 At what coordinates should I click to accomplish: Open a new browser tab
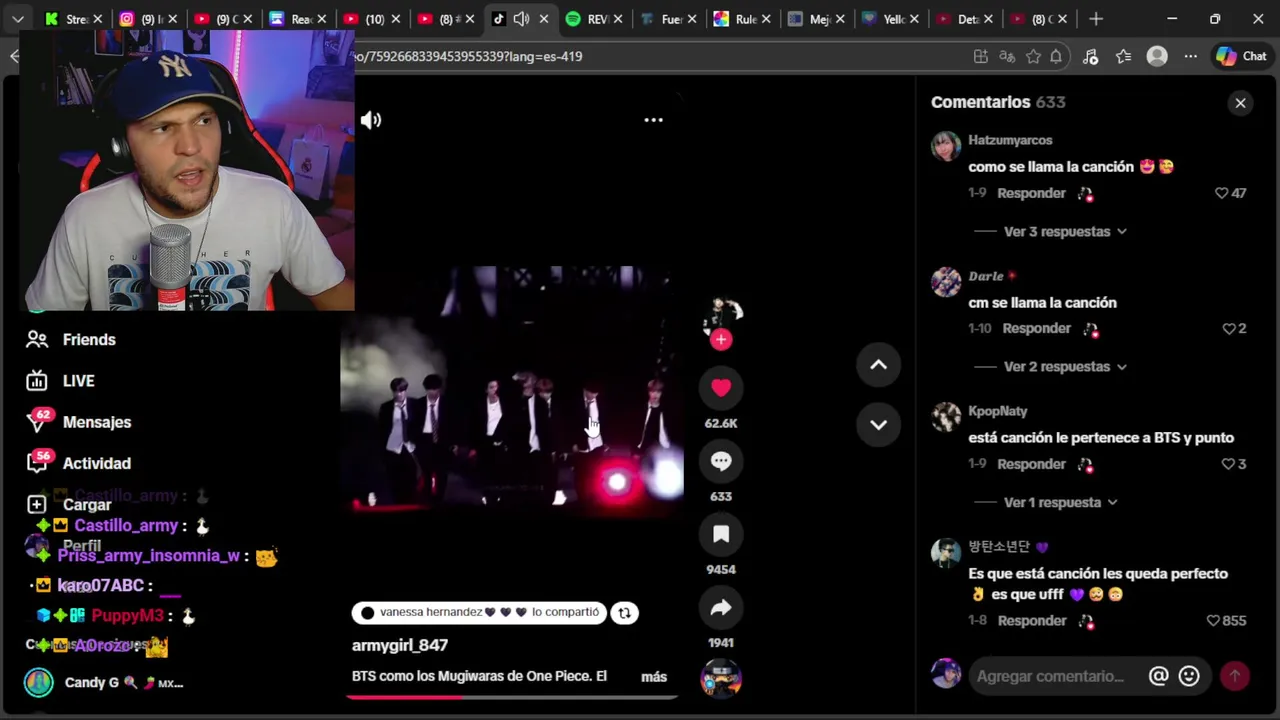click(x=1096, y=19)
